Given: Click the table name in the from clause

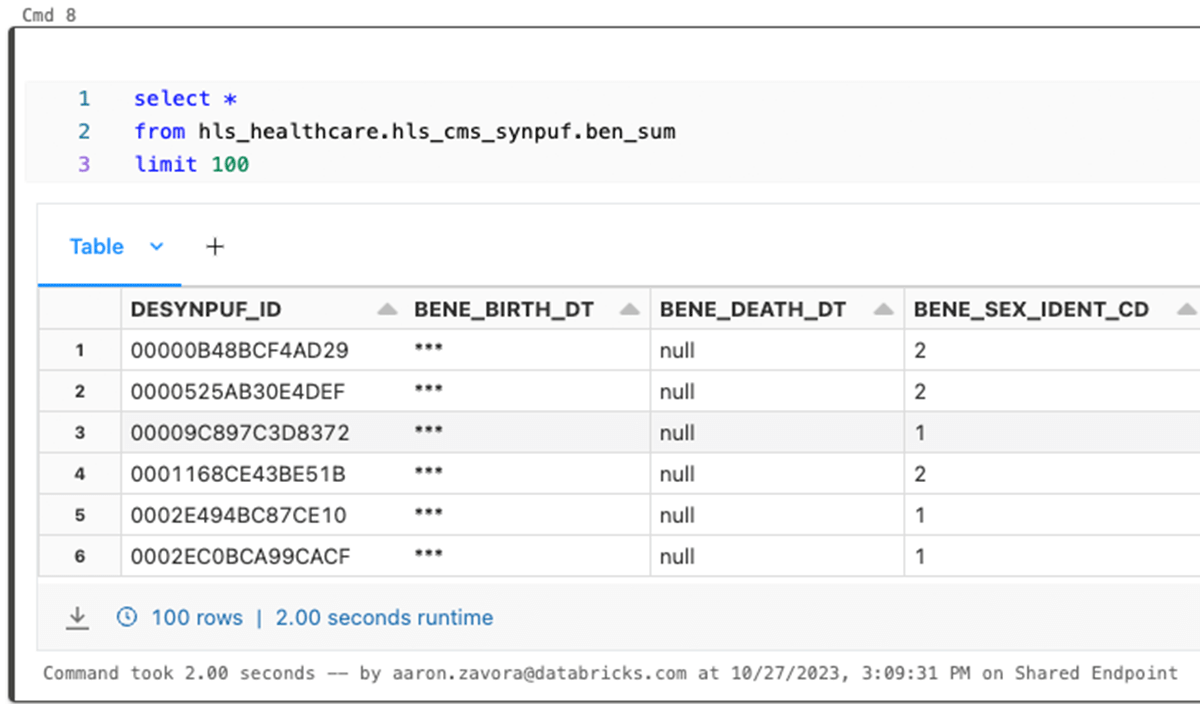Looking at the screenshot, I should (436, 131).
